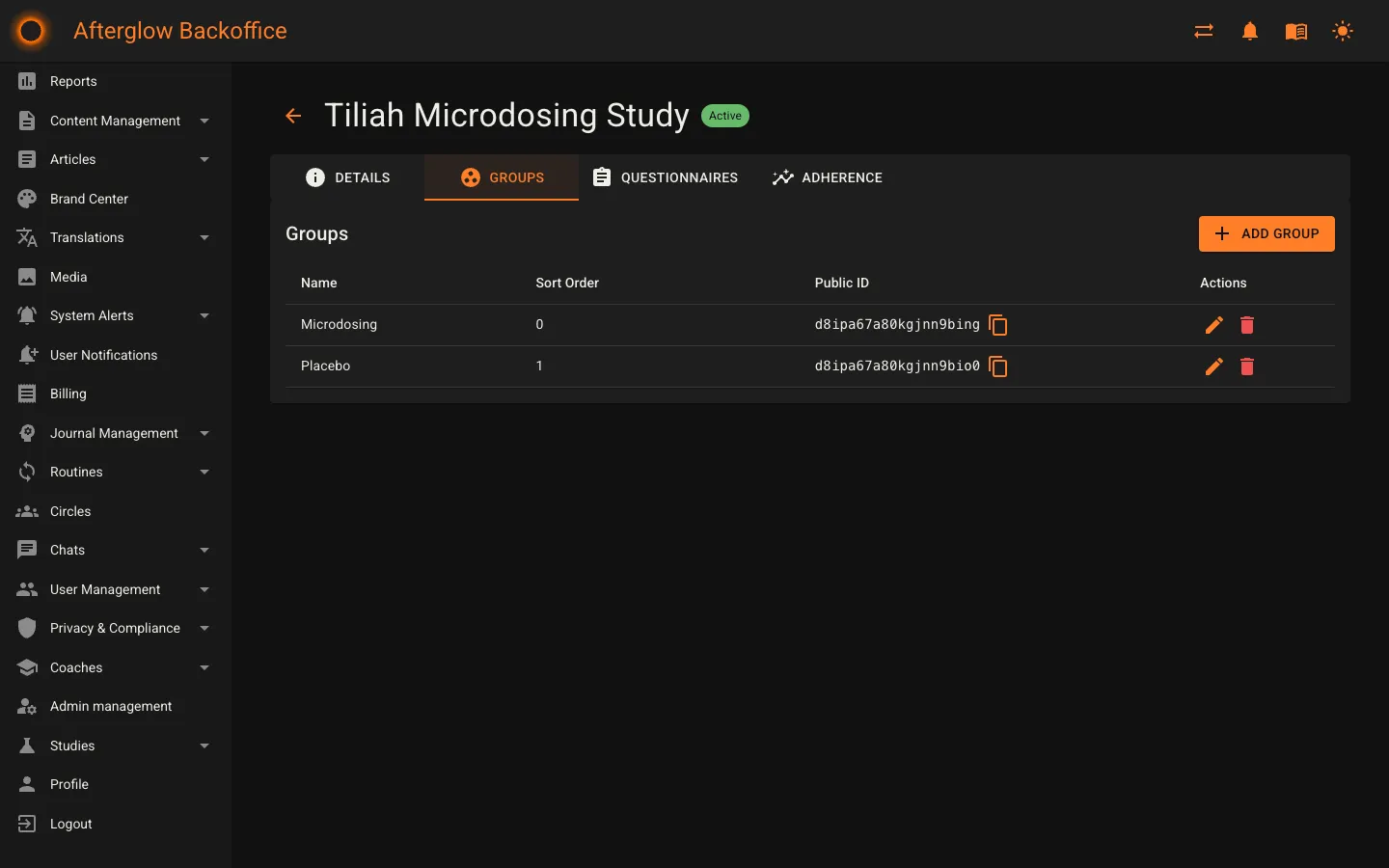
Task: Expand the User Management submenu arrow
Action: pyautogui.click(x=204, y=589)
